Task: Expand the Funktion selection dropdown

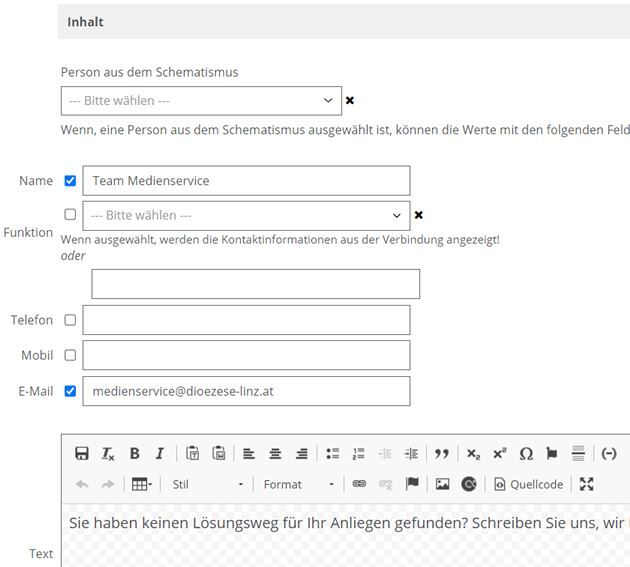Action: click(x=245, y=215)
